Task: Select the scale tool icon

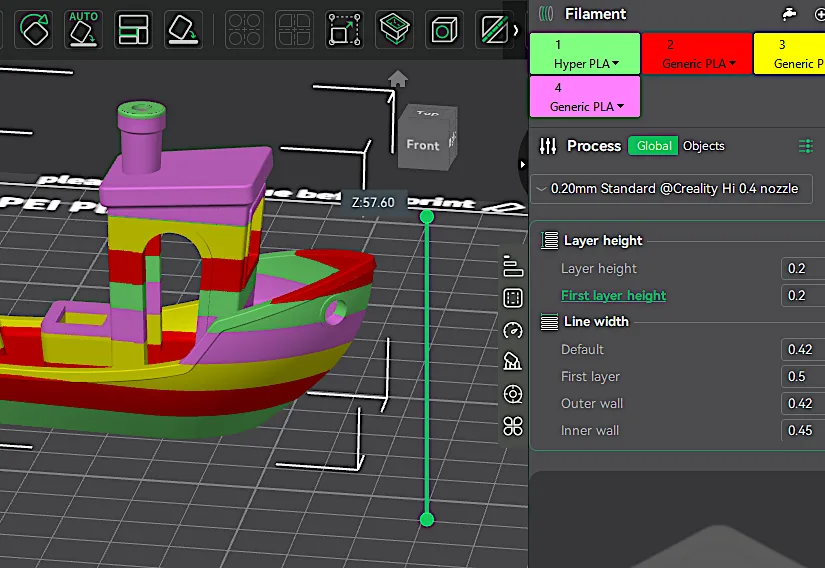Action: click(344, 29)
